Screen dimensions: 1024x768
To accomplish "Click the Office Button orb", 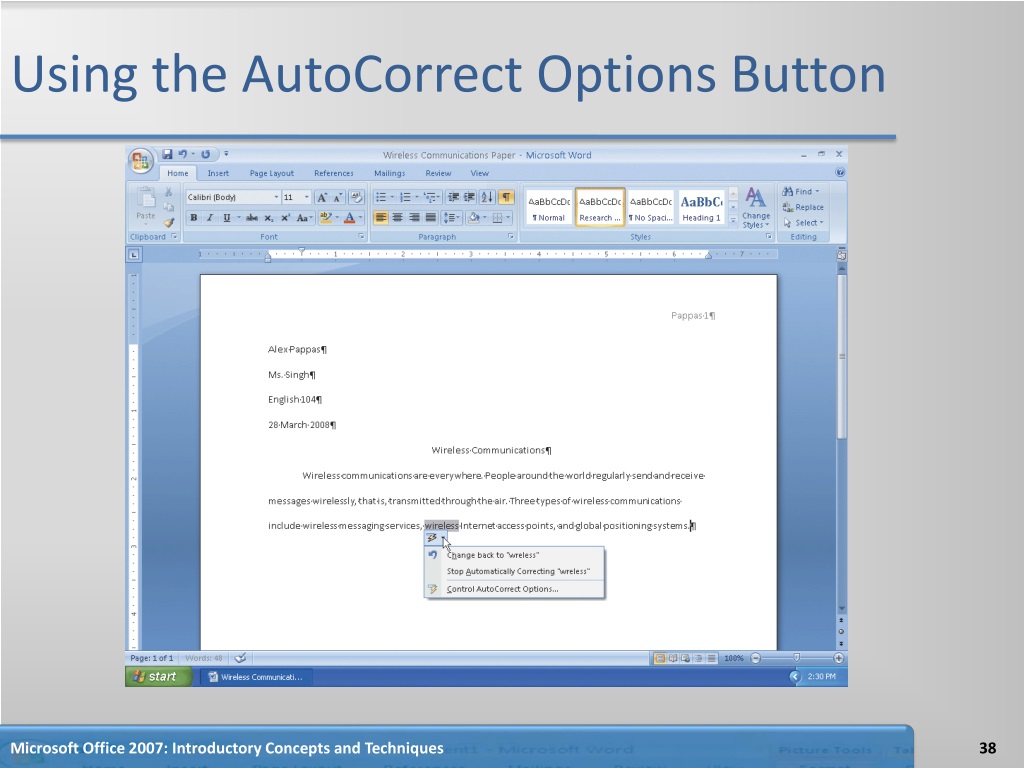I will tap(140, 161).
